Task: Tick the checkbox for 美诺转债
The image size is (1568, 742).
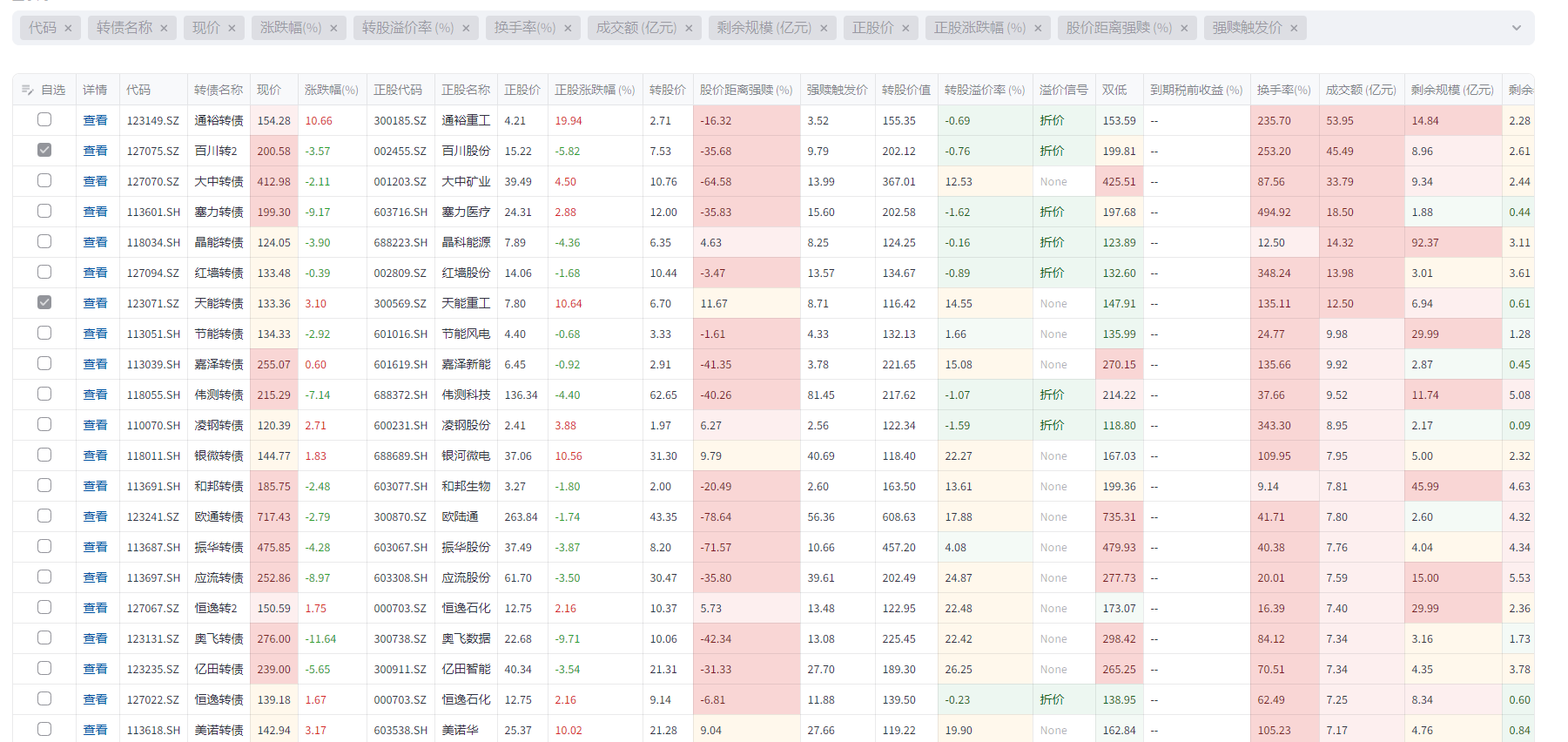Action: pos(44,729)
